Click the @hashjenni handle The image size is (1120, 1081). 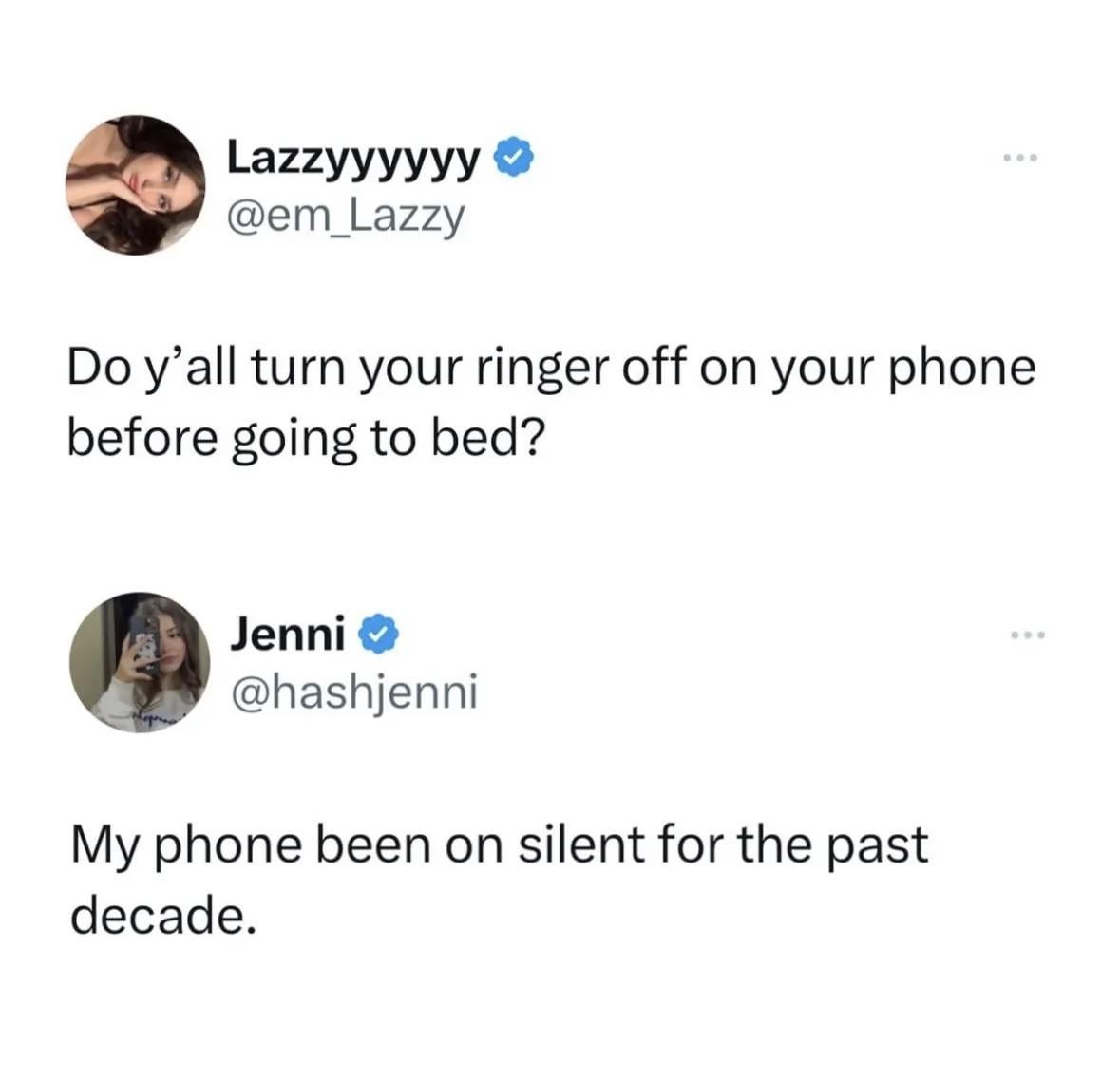click(x=354, y=692)
